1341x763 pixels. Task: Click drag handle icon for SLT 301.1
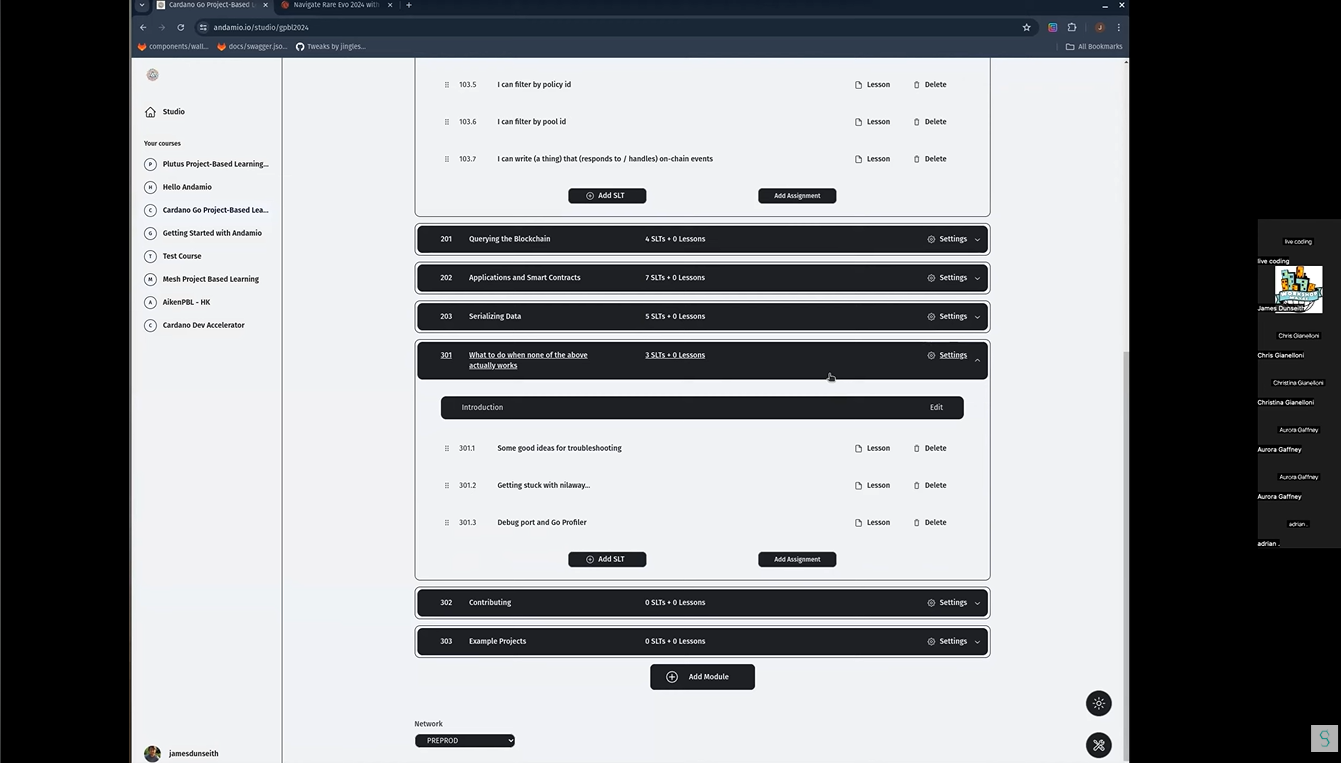(x=447, y=448)
